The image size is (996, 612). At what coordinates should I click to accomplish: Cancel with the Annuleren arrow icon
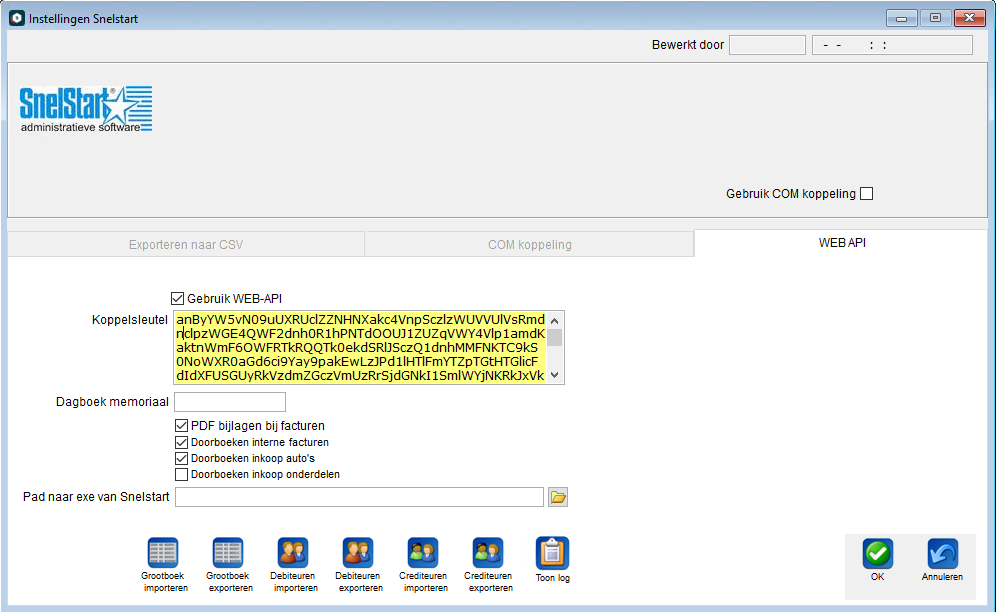click(943, 554)
